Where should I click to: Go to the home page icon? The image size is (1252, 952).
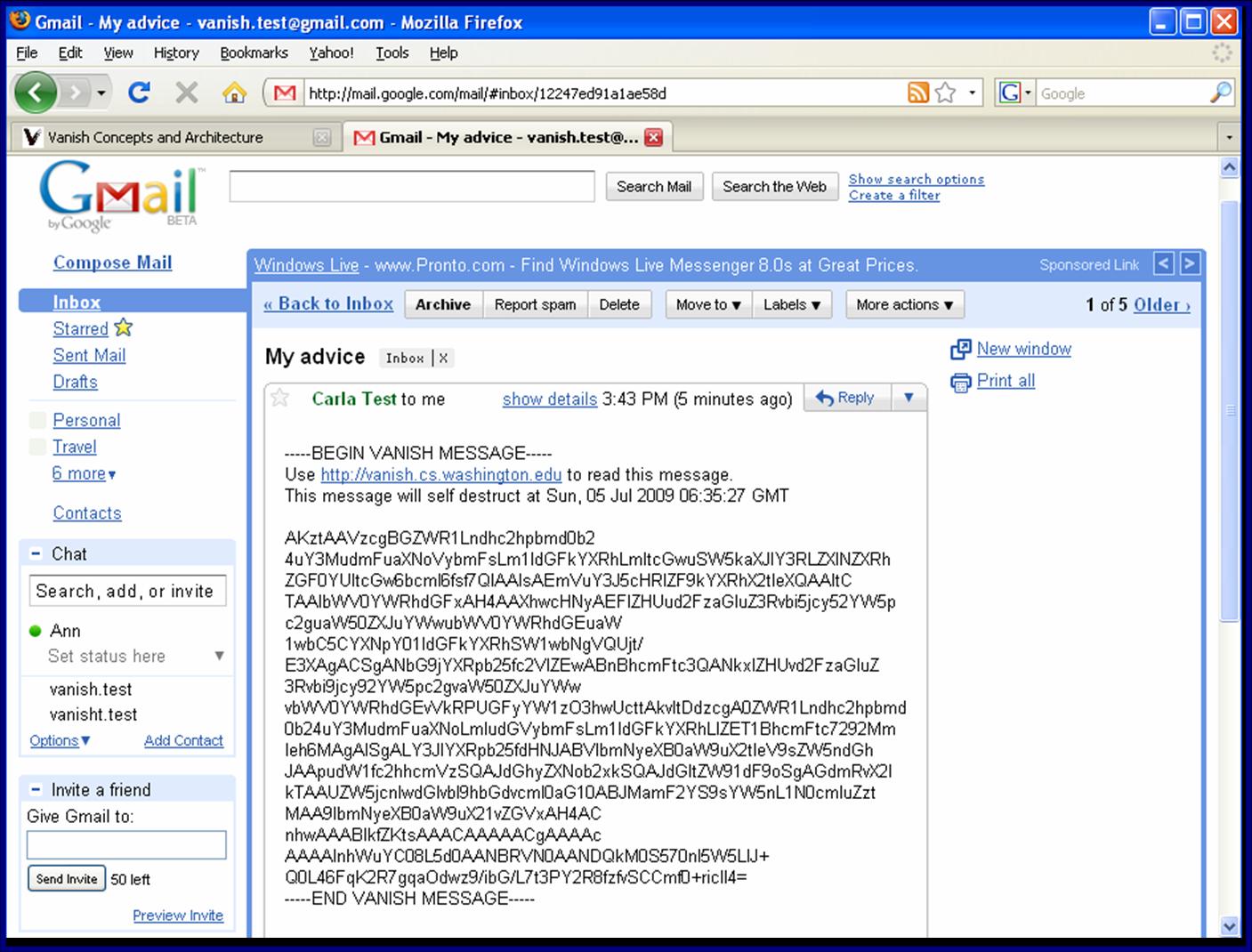[x=234, y=93]
